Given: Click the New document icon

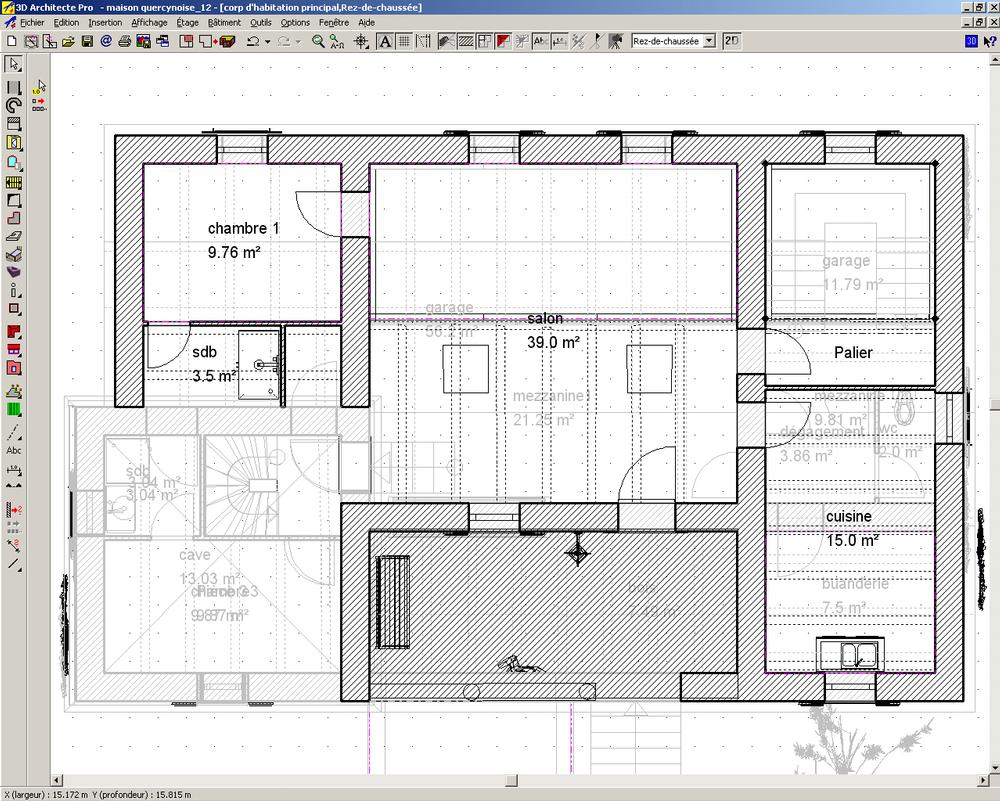Looking at the screenshot, I should (11, 41).
